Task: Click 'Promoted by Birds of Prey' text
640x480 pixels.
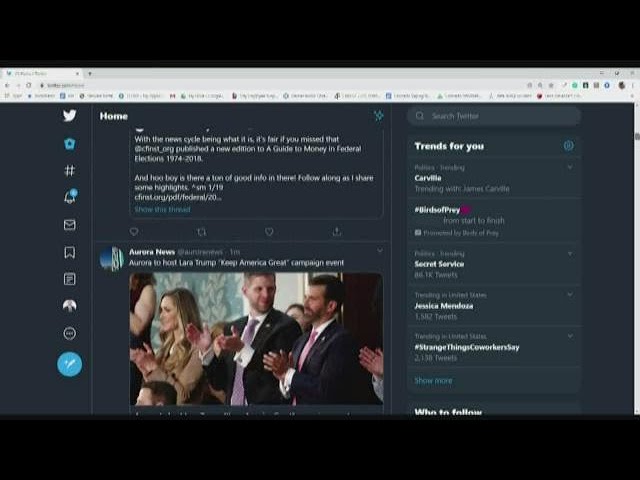Action: click(x=461, y=233)
